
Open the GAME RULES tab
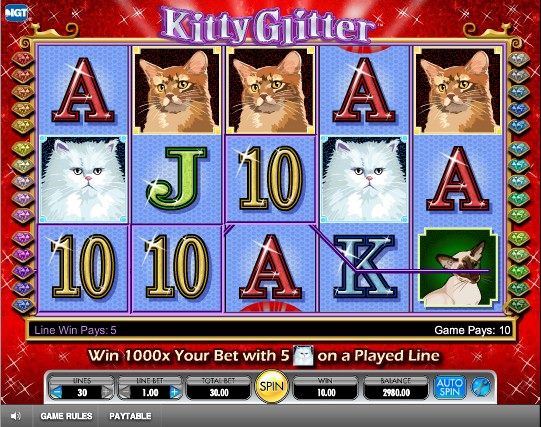66,416
